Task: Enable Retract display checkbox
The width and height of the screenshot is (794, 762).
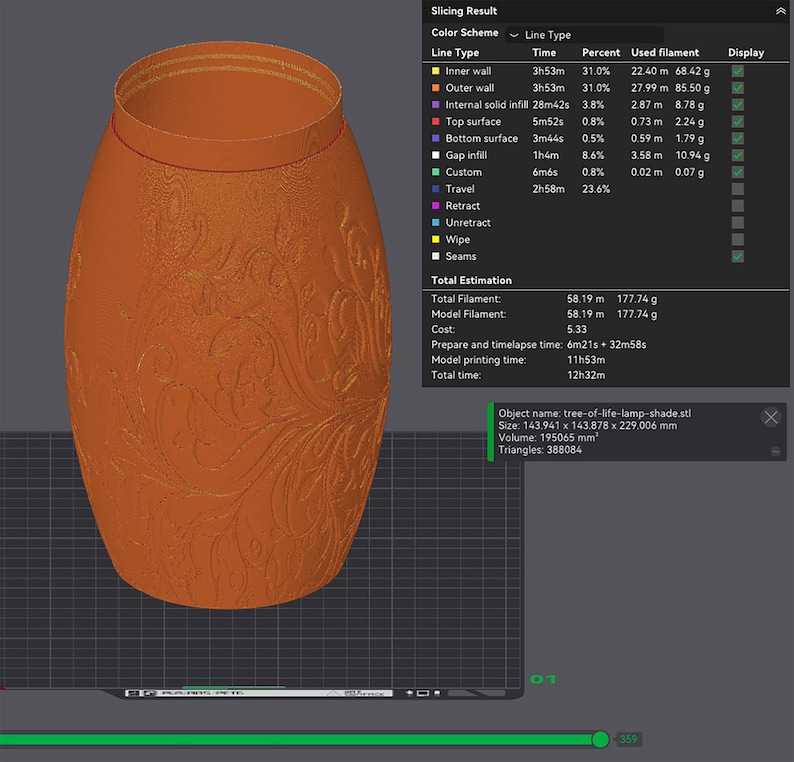Action: click(738, 206)
